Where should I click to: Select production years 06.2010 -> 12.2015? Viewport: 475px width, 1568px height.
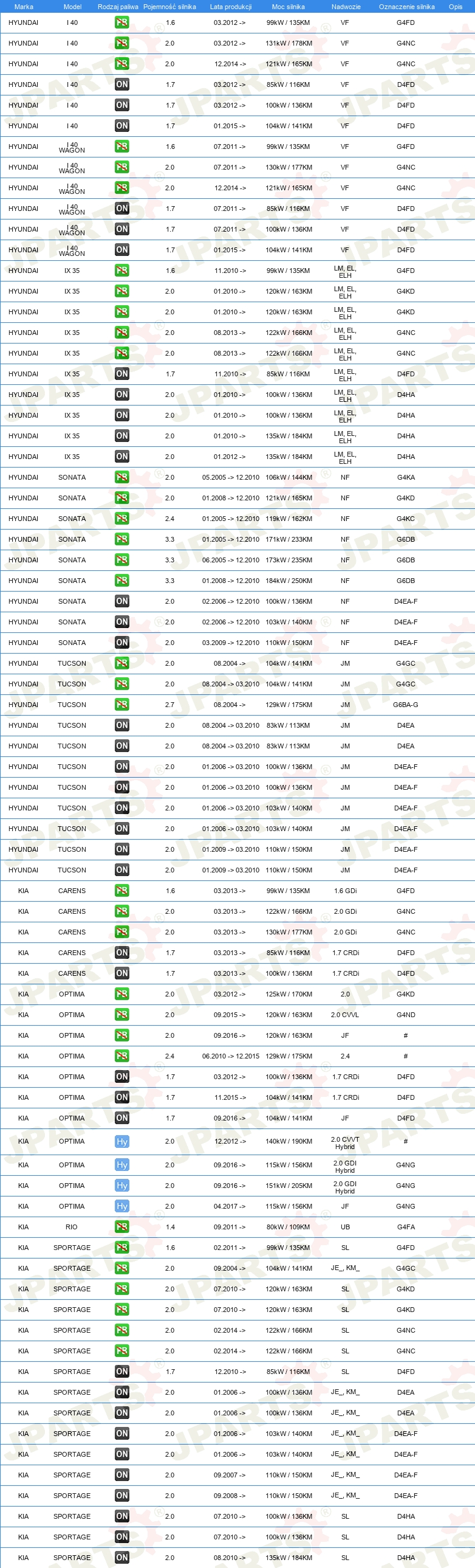pos(230,1057)
